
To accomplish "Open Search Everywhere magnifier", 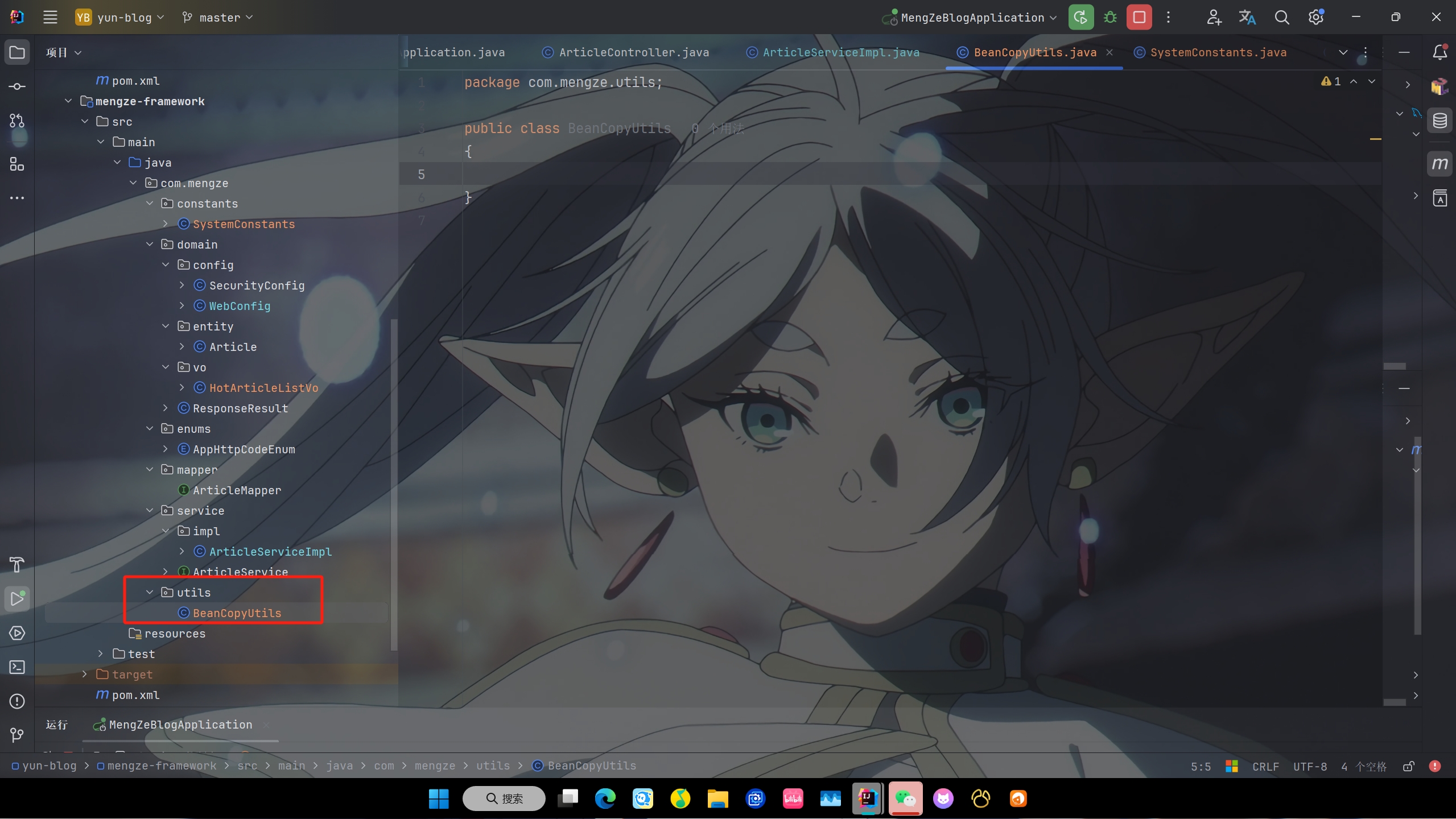I will (1281, 18).
